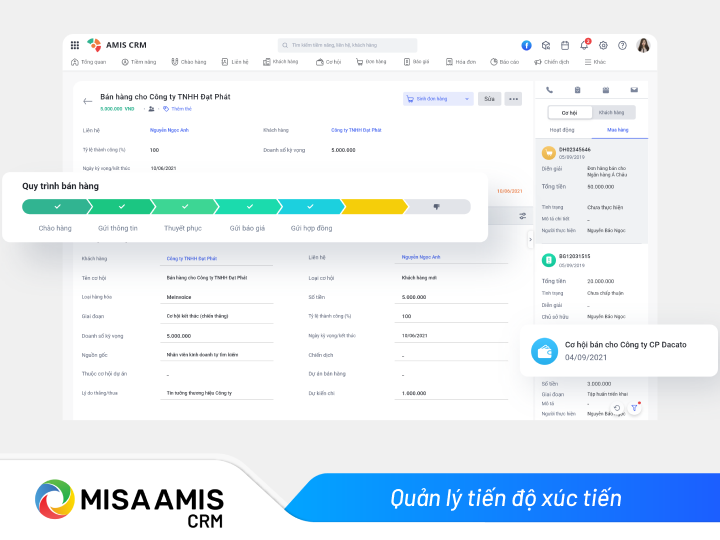Open the calendar icon in top bar
Screen dimensions: 720x540
(565, 45)
